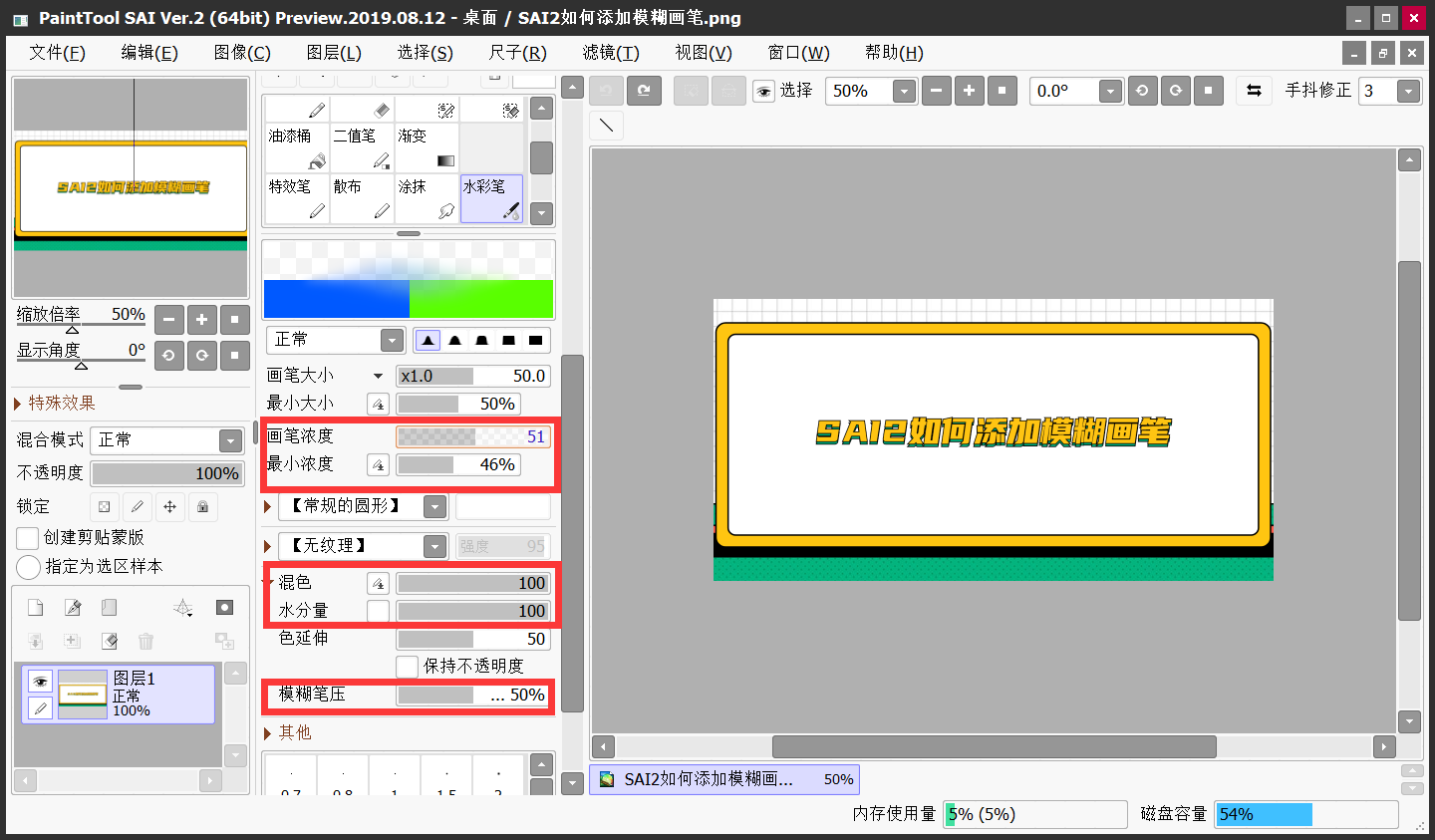Select the 散布 scatter brush tool
The height and width of the screenshot is (840, 1435).
pyautogui.click(x=362, y=198)
